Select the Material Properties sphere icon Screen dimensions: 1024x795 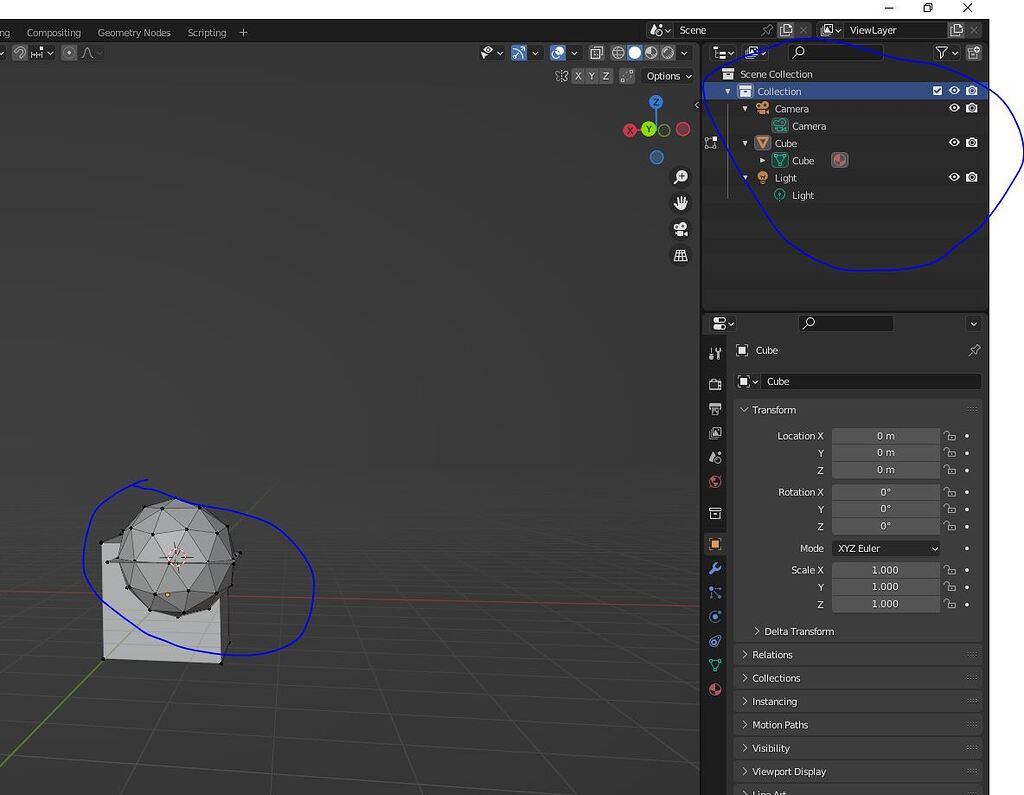click(x=715, y=689)
